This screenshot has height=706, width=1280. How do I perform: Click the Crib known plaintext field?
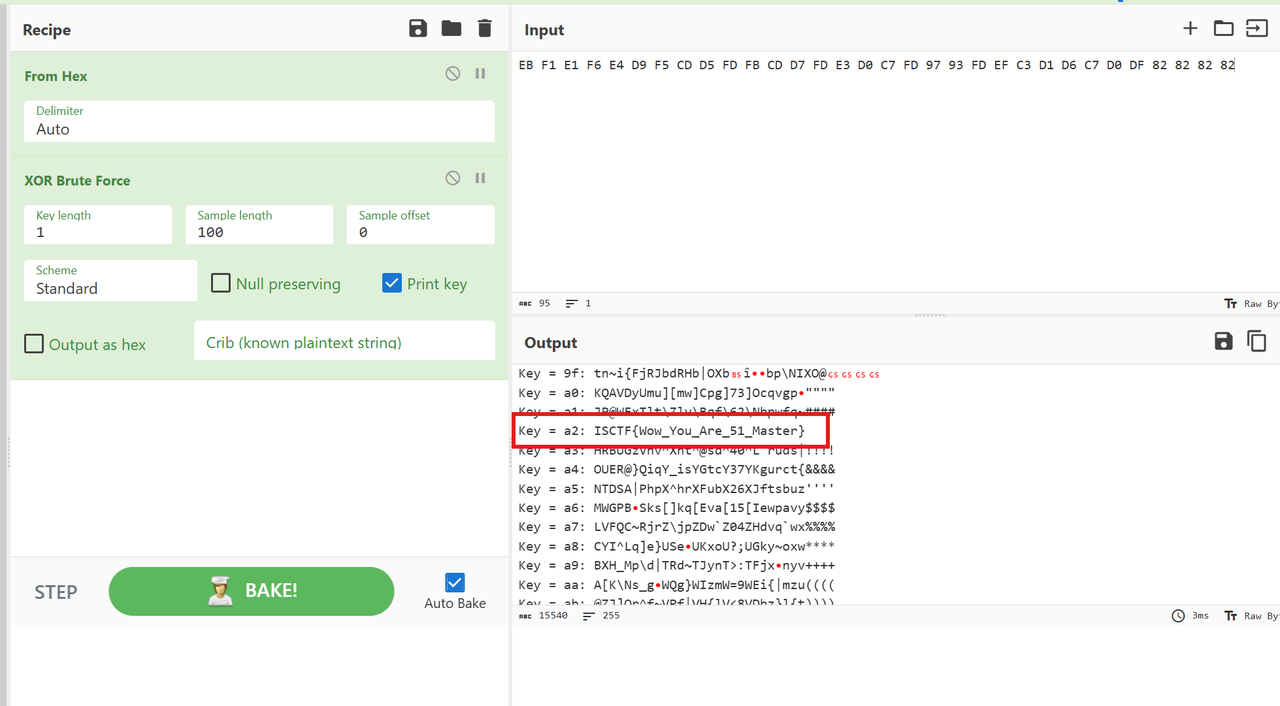(x=344, y=342)
